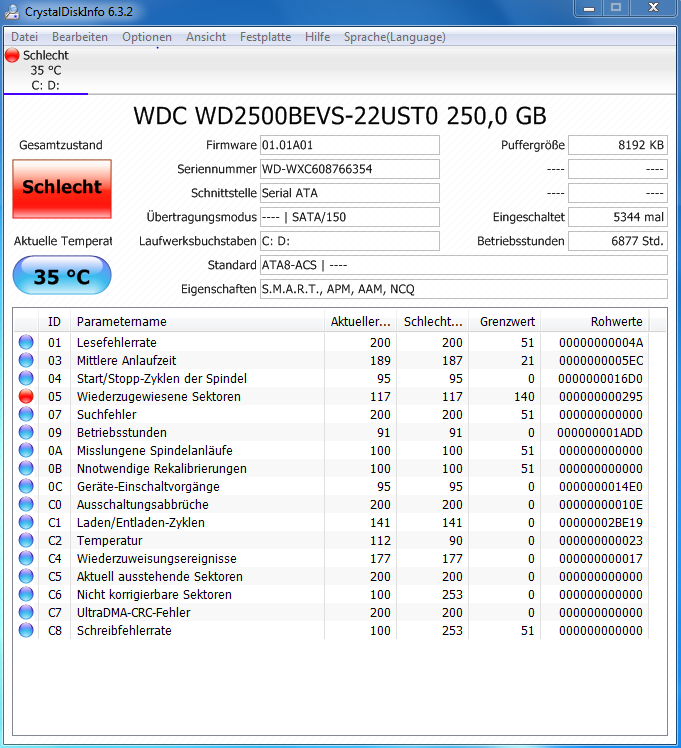Image resolution: width=681 pixels, height=748 pixels.
Task: Click the Schnittstelle field Serial ATA
Action: 350,193
